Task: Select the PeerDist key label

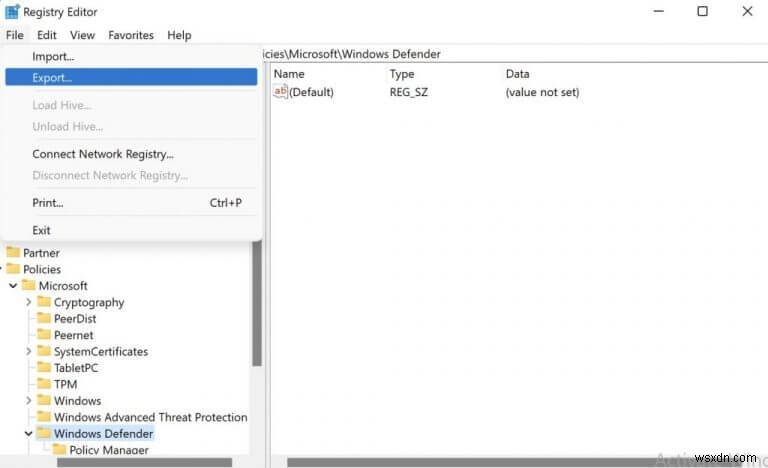Action: coord(75,319)
